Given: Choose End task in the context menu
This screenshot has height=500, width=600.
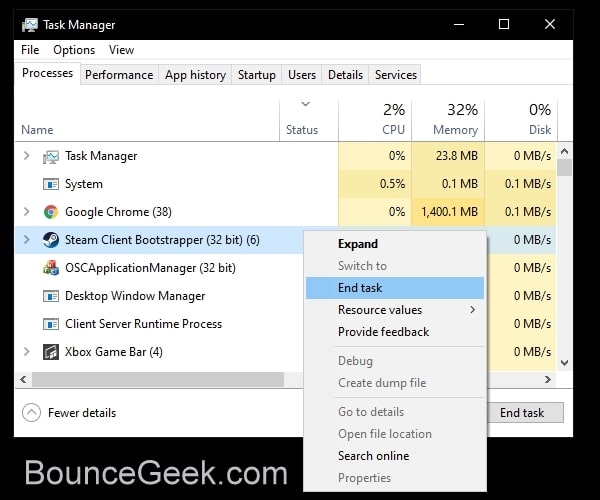Looking at the screenshot, I should tap(395, 288).
